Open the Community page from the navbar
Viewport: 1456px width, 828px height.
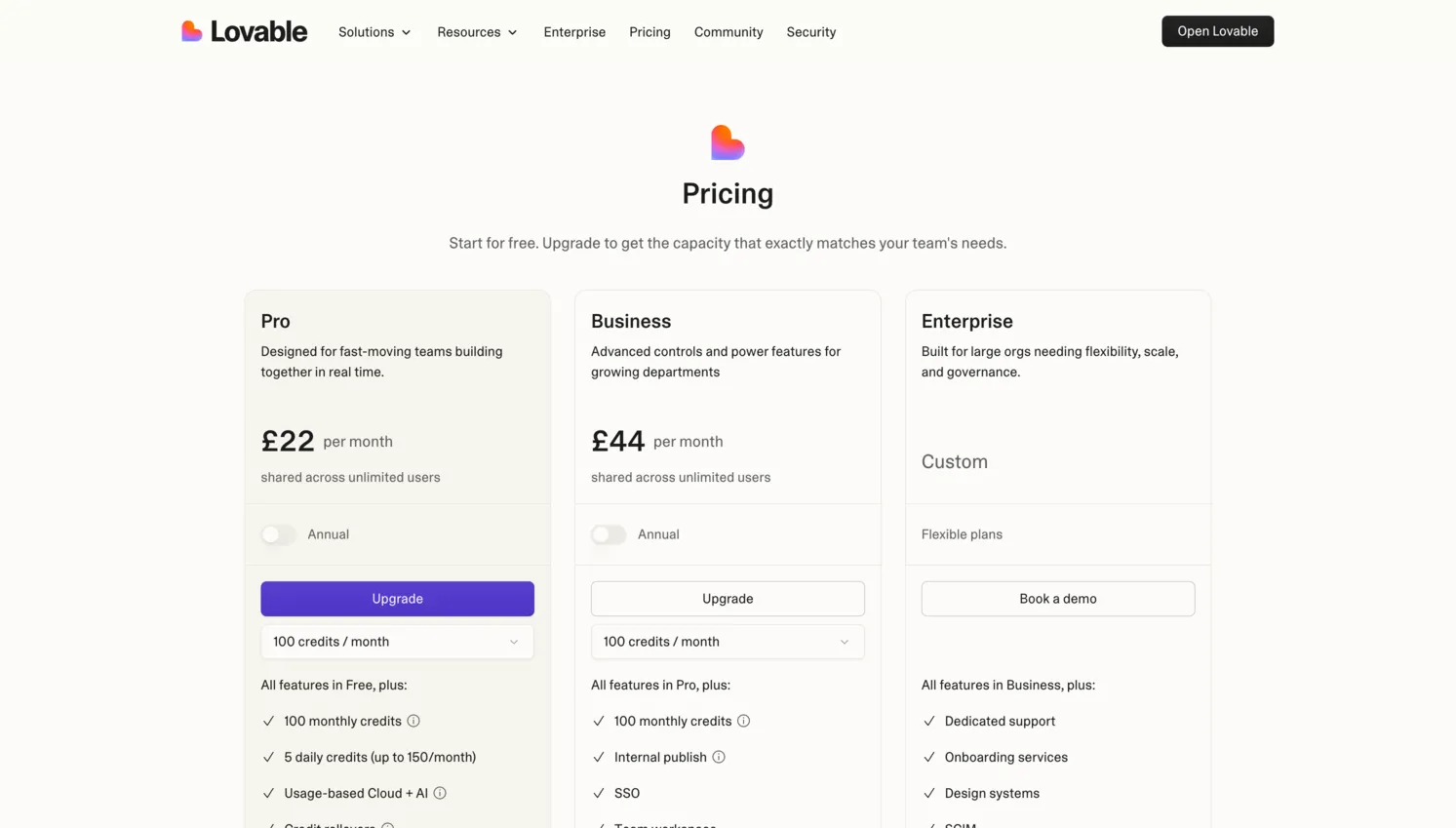[728, 31]
